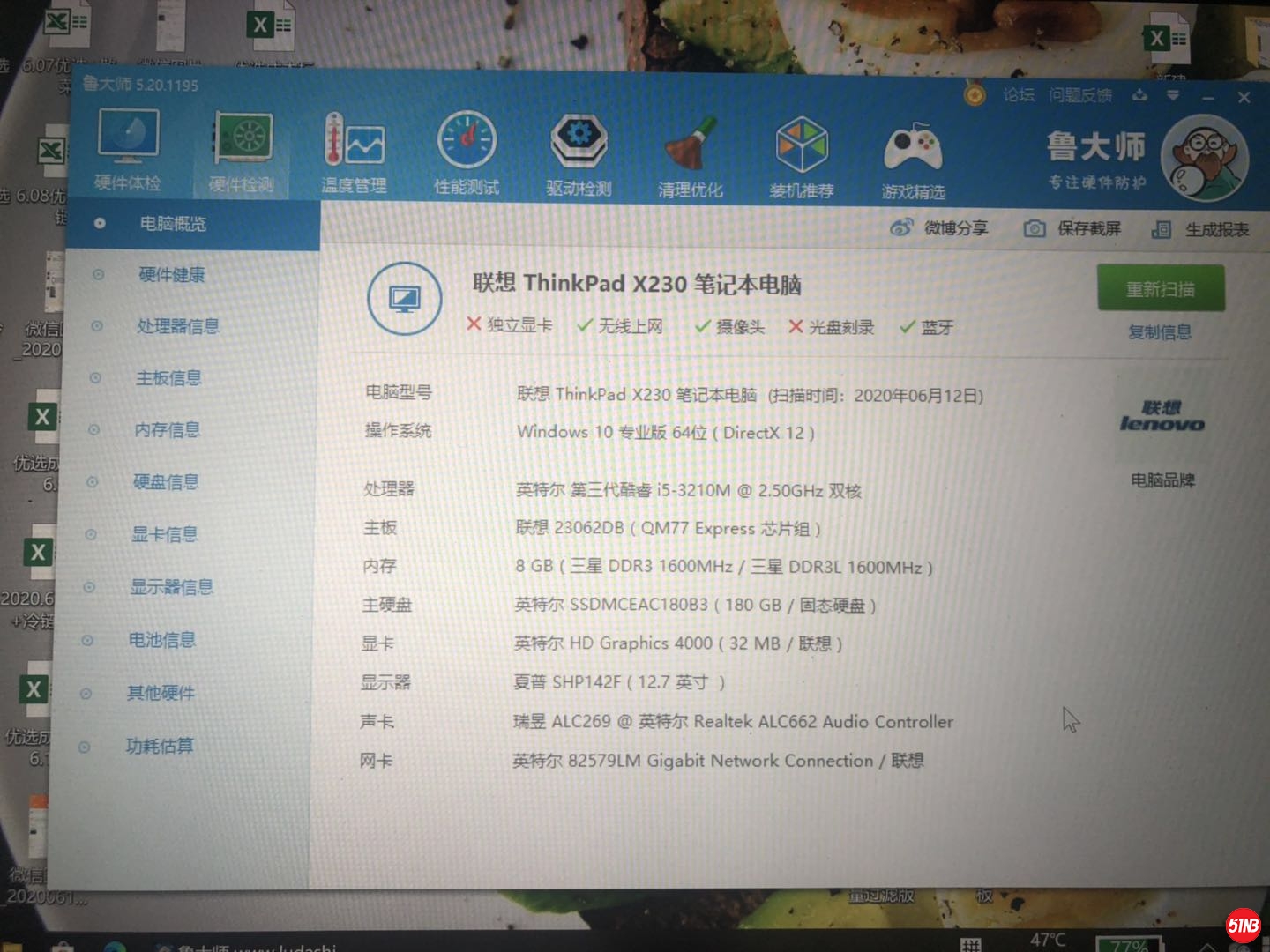
Task: Select 显卡信息 in the sidebar
Action: 164,534
